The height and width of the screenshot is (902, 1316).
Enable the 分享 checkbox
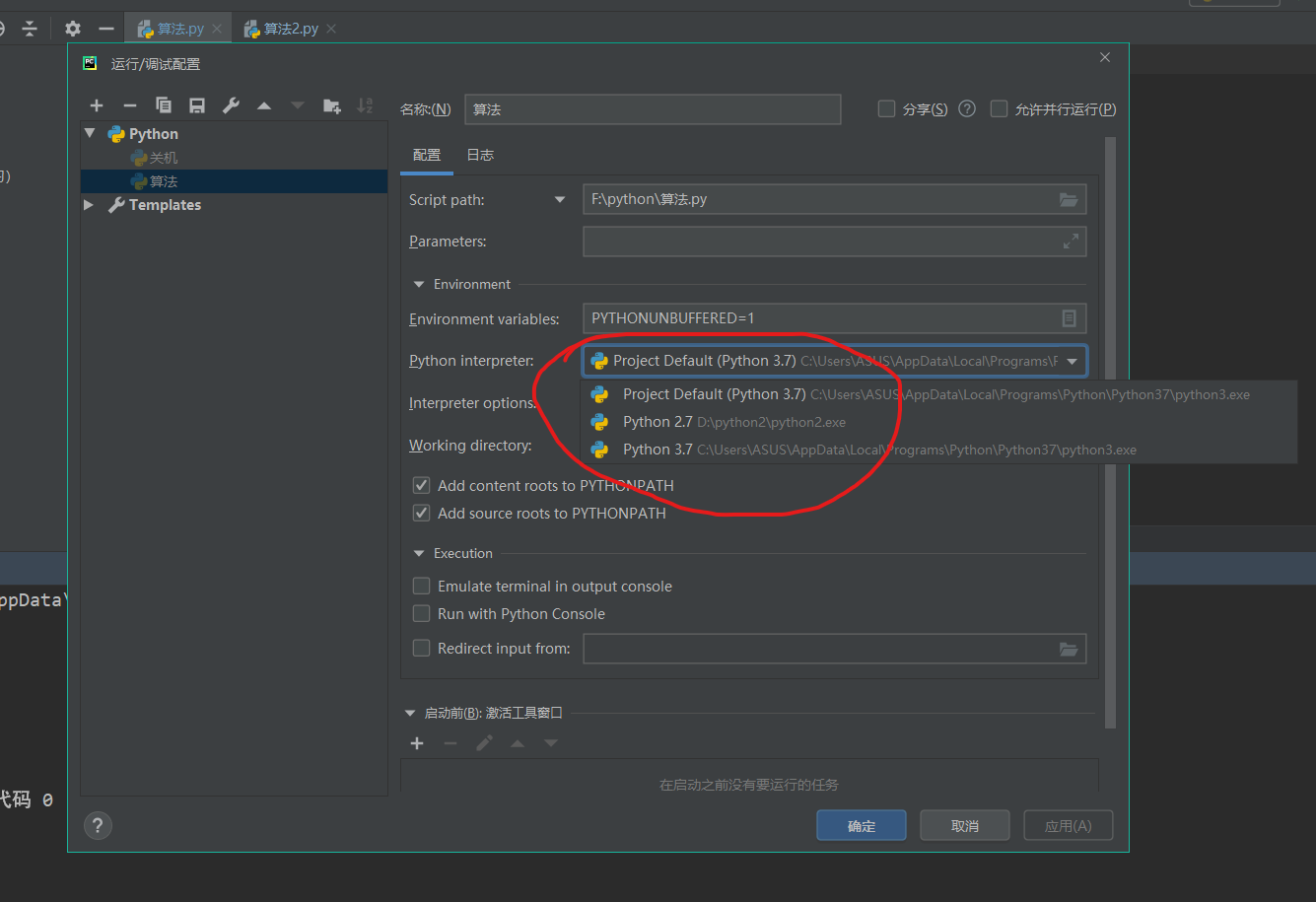tap(886, 109)
